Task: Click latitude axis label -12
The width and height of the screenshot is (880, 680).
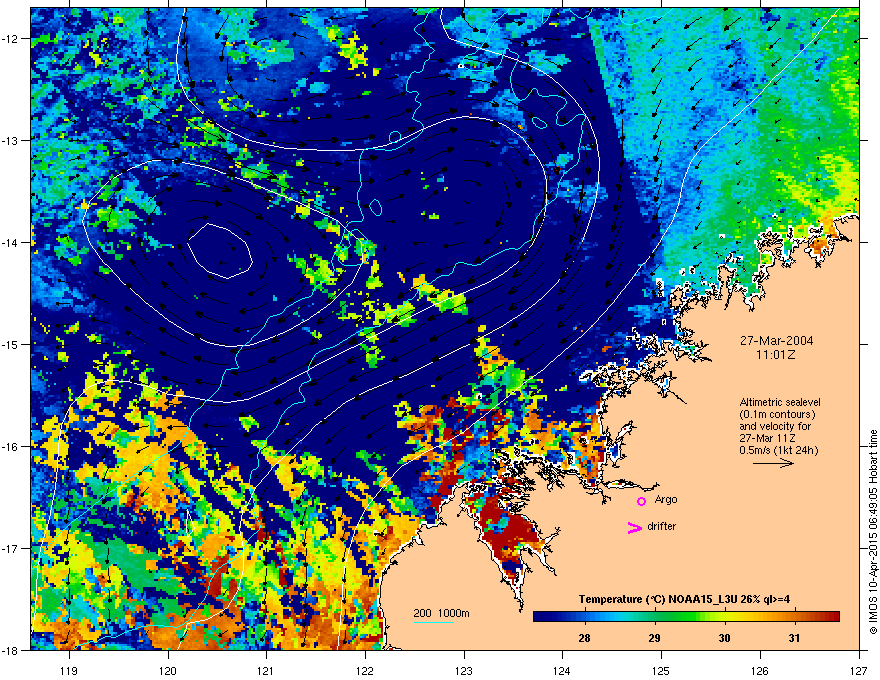Action: tap(11, 38)
